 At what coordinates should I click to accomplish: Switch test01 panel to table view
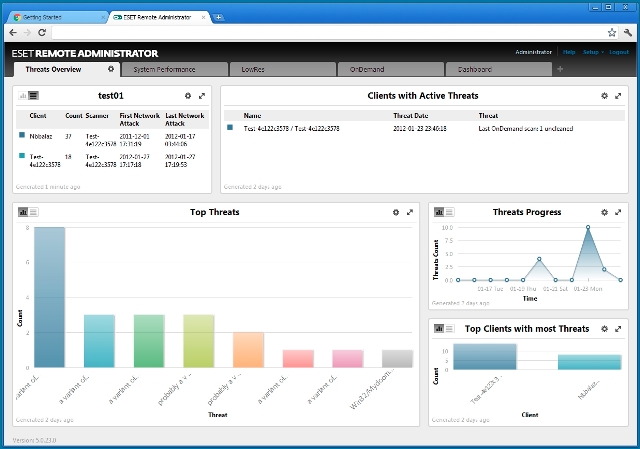click(33, 96)
